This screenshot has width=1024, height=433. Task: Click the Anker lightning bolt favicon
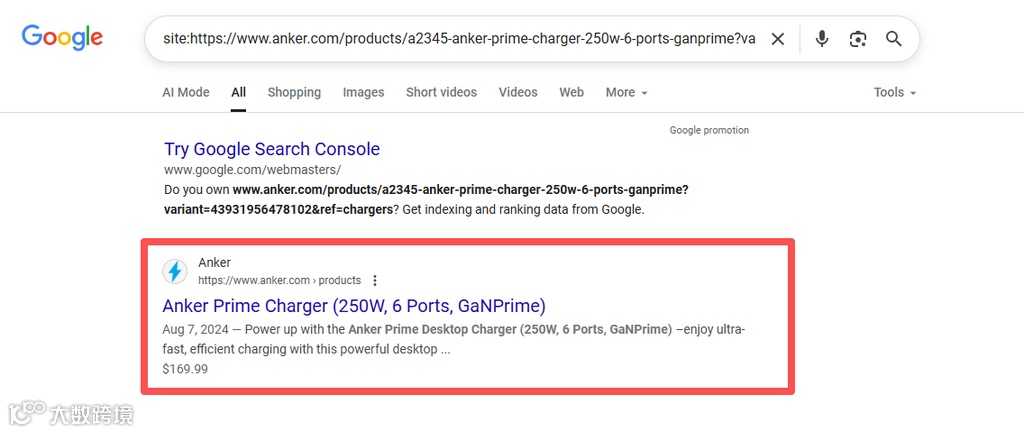coord(175,271)
